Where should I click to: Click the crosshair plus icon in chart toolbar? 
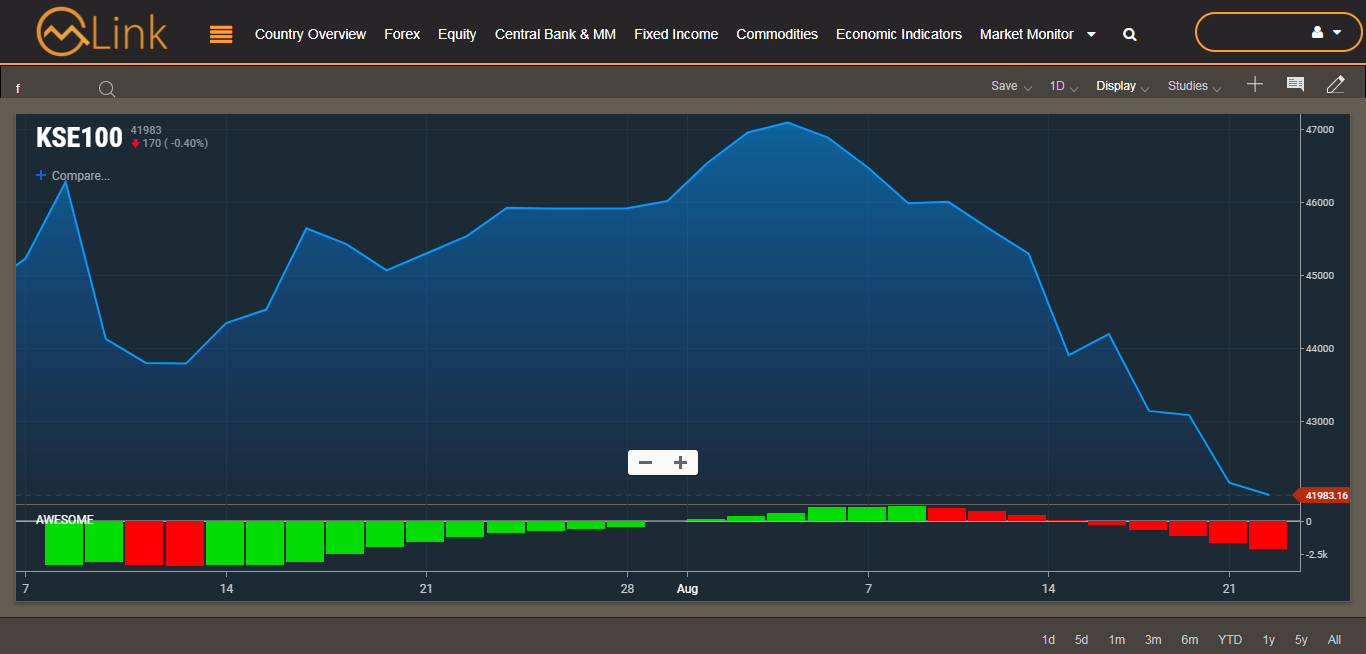coord(1255,85)
